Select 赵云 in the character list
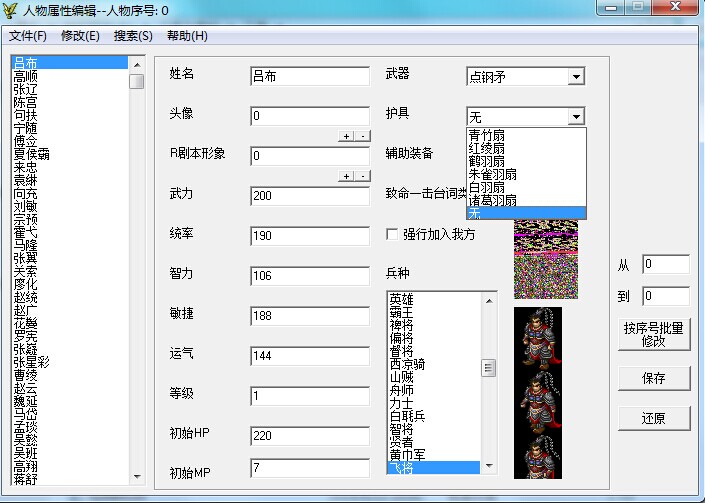The image size is (705, 503). click(x=26, y=387)
